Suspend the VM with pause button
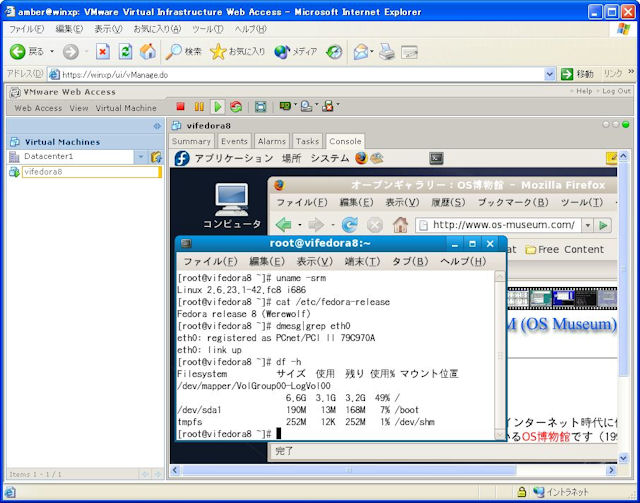The width and height of the screenshot is (640, 503). click(x=199, y=107)
